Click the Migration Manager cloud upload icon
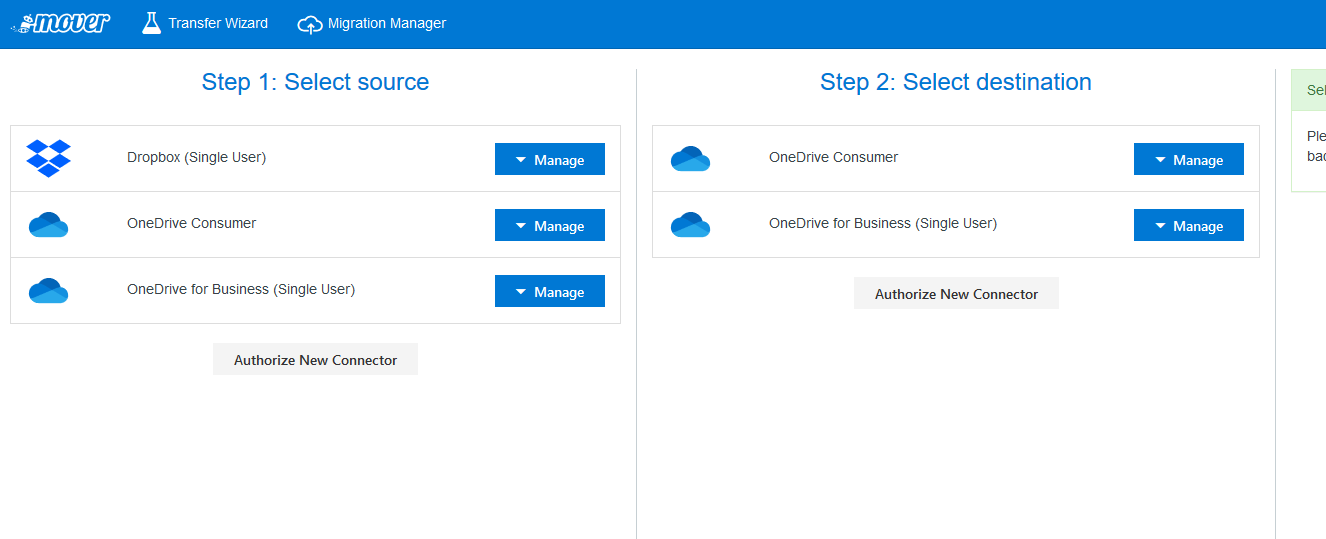1326x539 pixels. 310,24
